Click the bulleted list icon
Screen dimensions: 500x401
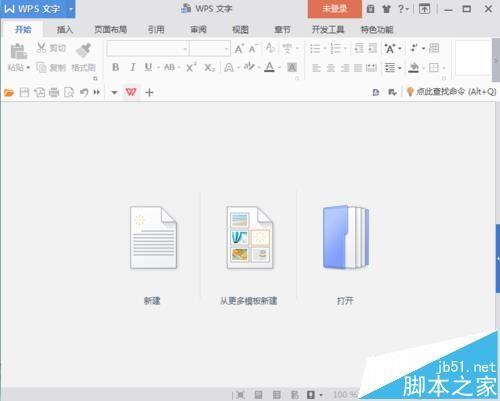315,49
